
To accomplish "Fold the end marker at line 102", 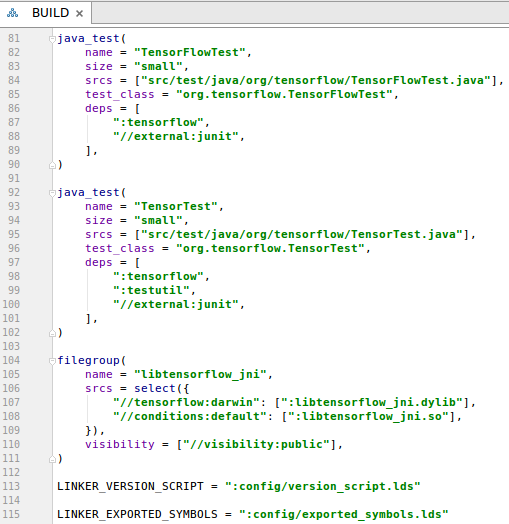I will click(x=52, y=333).
